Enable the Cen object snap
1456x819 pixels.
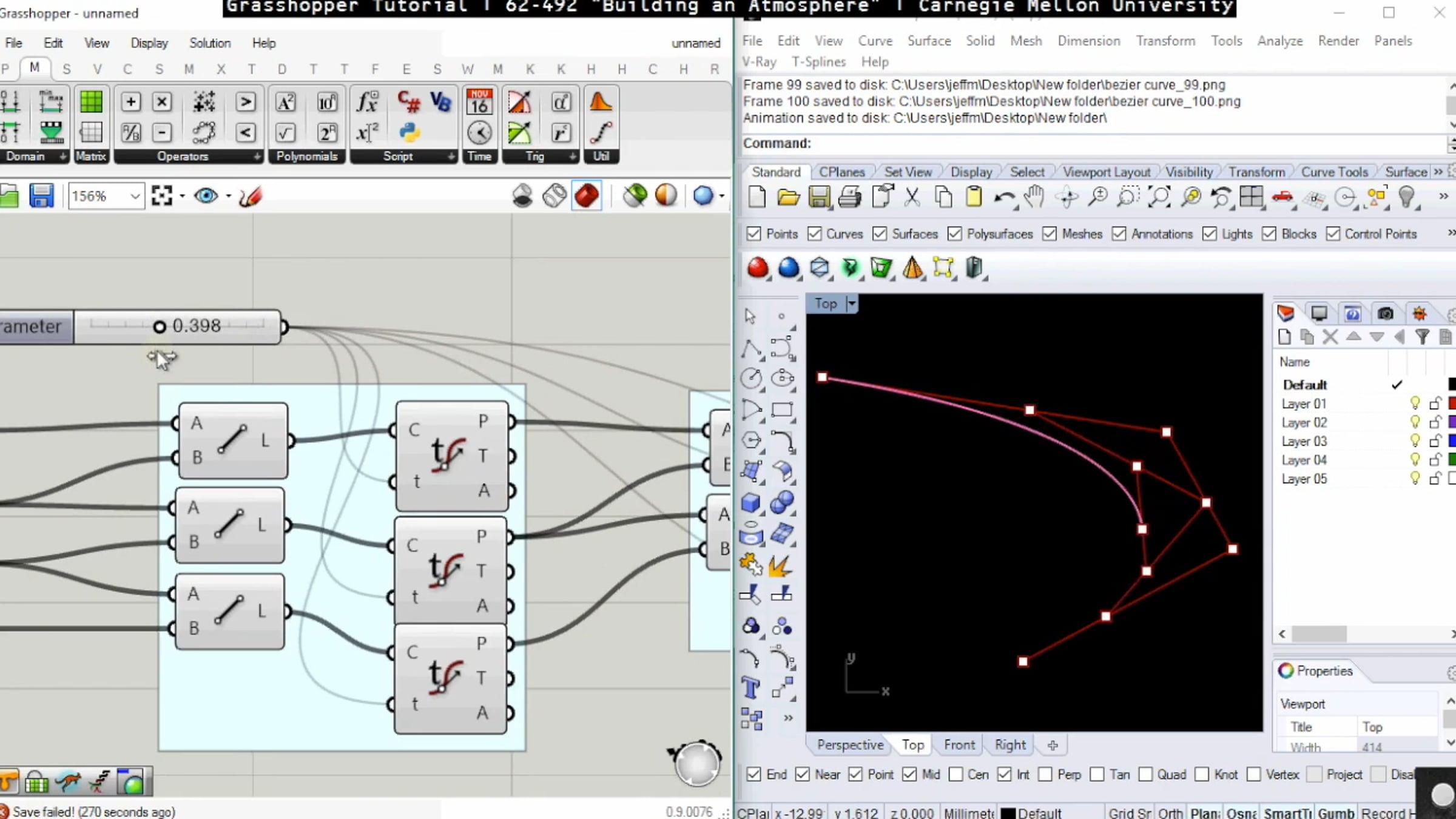point(955,775)
